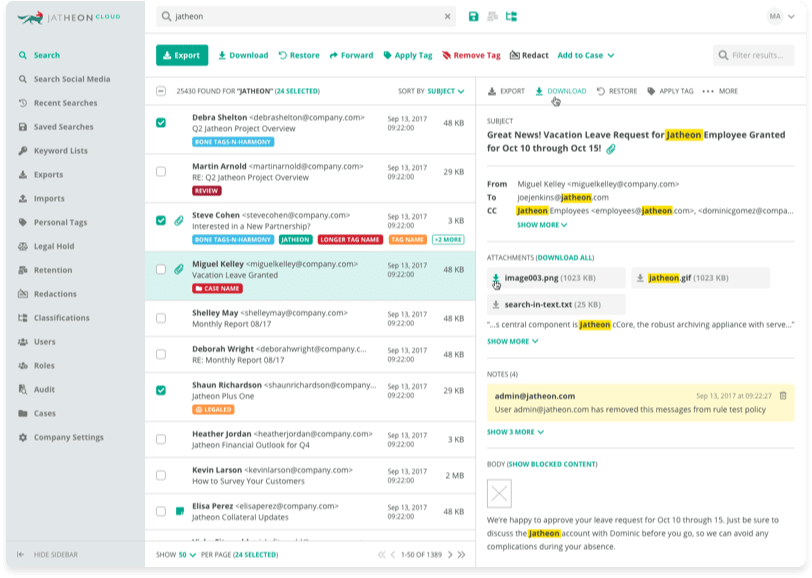Screen dimensions: 812x578
Task: Check the Shelley May email checkbox
Action: (161, 318)
